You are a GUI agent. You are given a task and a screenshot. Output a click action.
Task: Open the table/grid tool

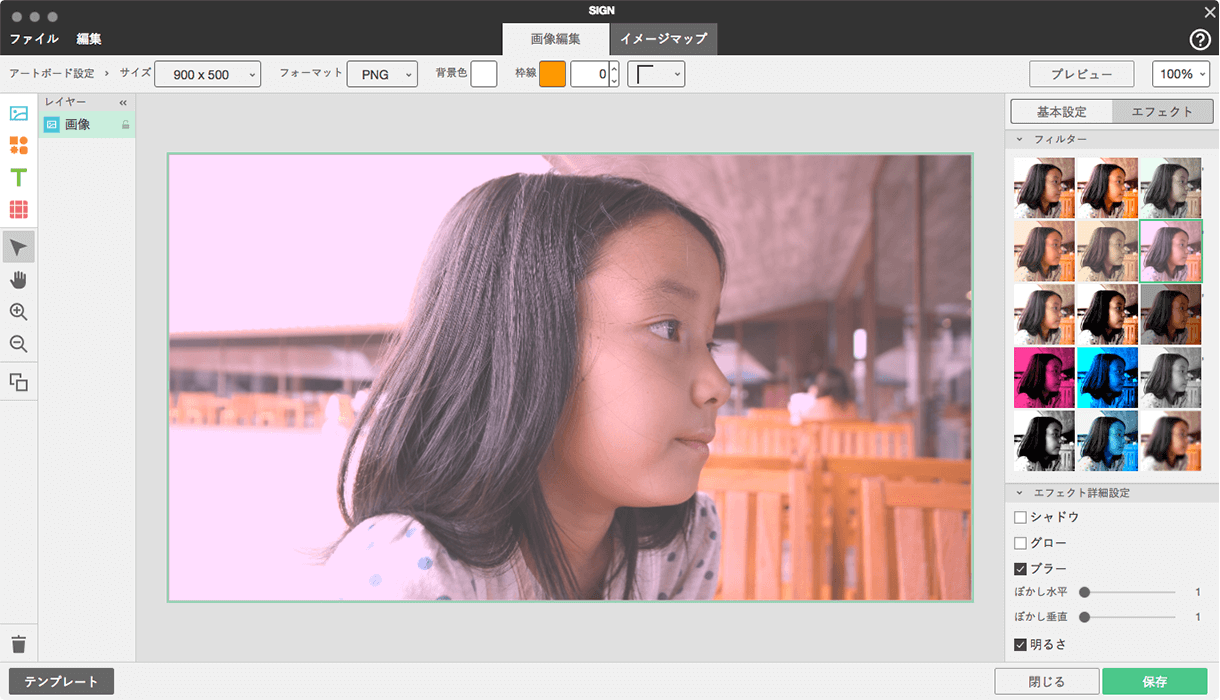pyautogui.click(x=18, y=210)
